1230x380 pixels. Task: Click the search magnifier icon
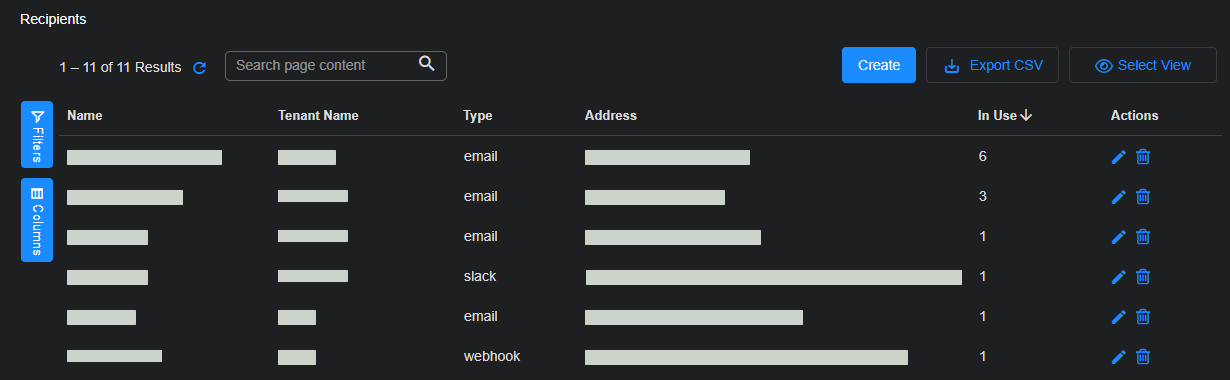click(x=427, y=64)
